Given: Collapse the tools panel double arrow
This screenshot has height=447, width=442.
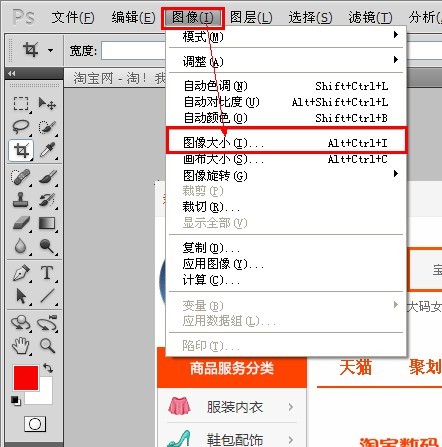Looking at the screenshot, I should (12, 73).
